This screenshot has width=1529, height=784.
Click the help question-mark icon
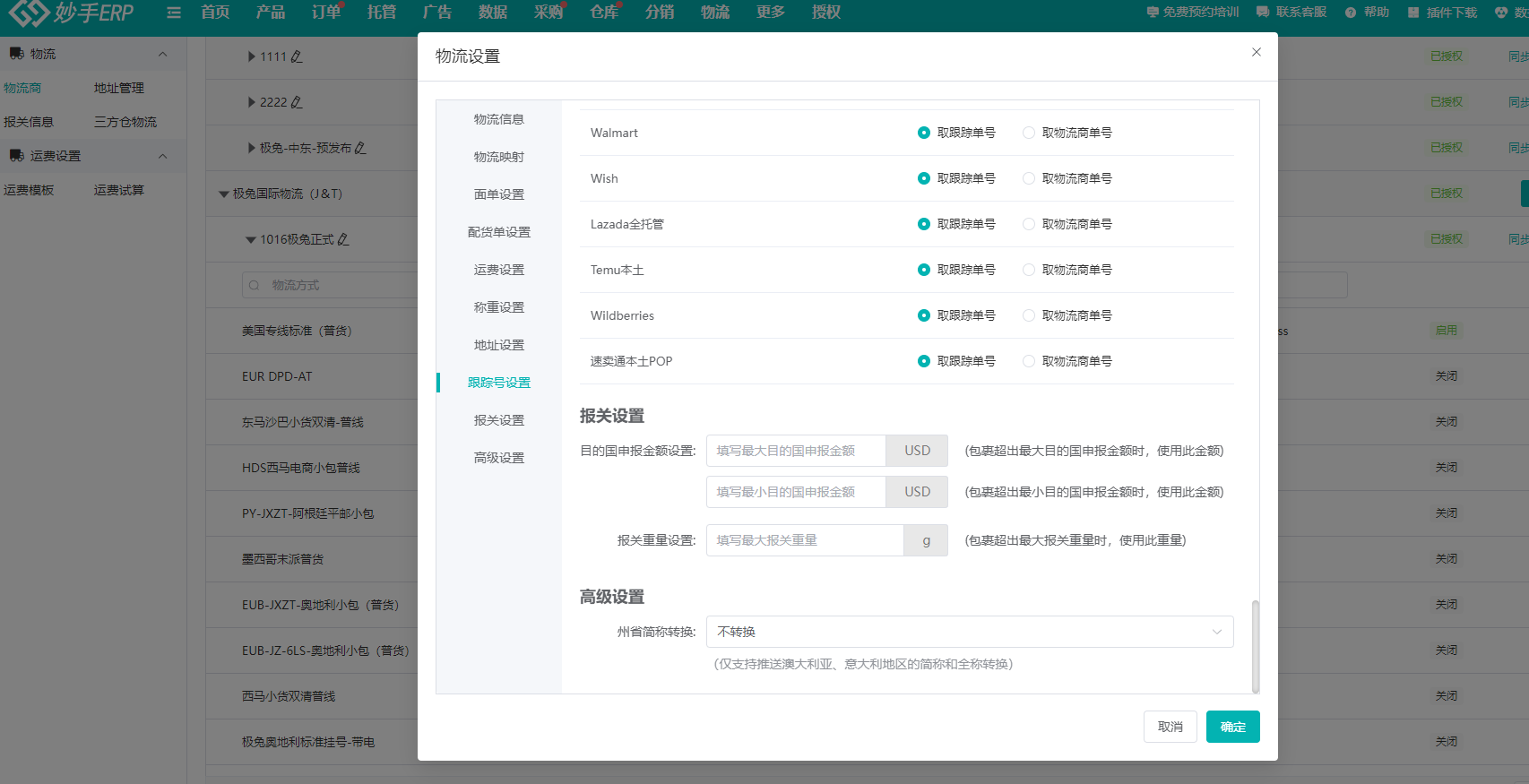click(1351, 13)
